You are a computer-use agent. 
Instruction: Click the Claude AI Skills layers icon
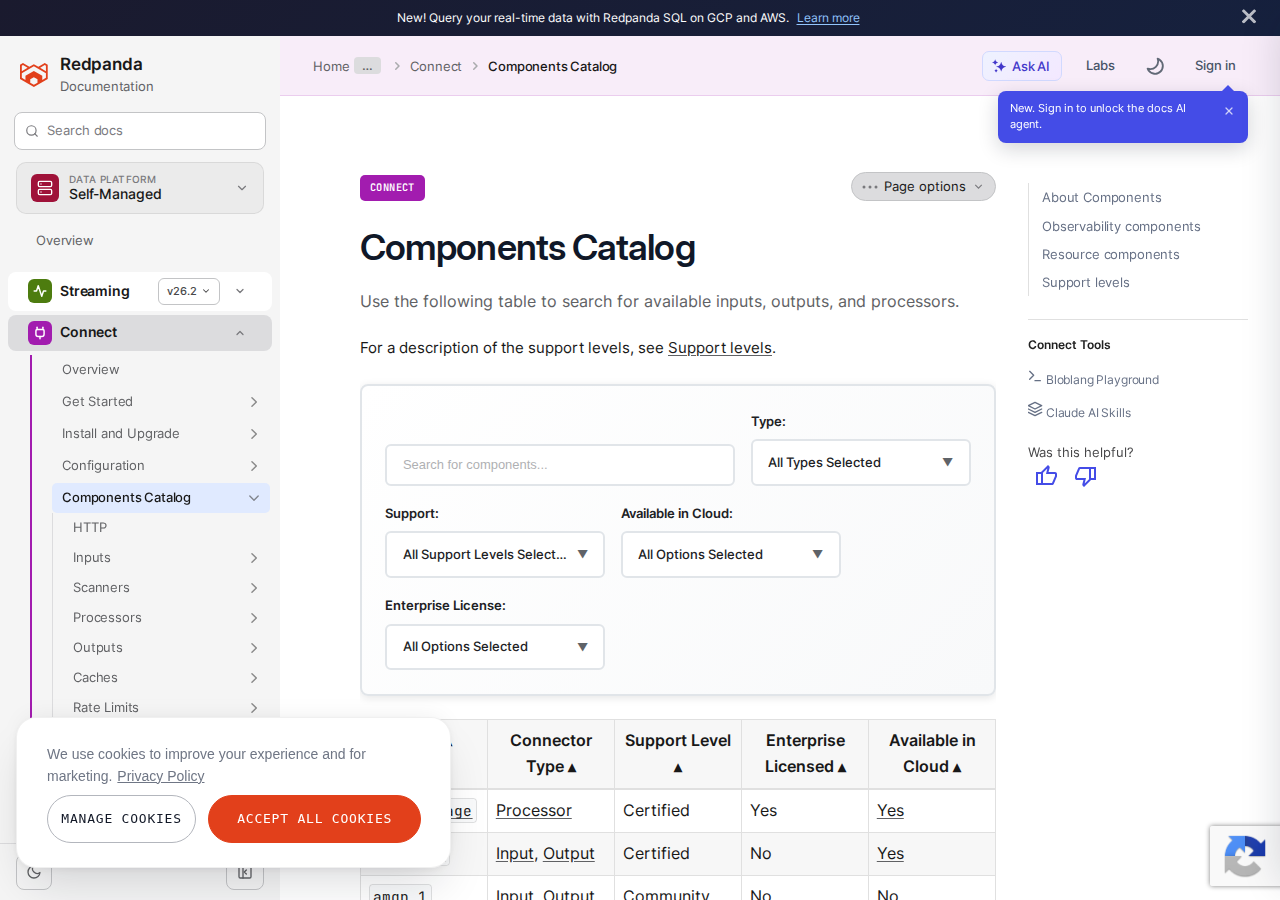click(1035, 409)
